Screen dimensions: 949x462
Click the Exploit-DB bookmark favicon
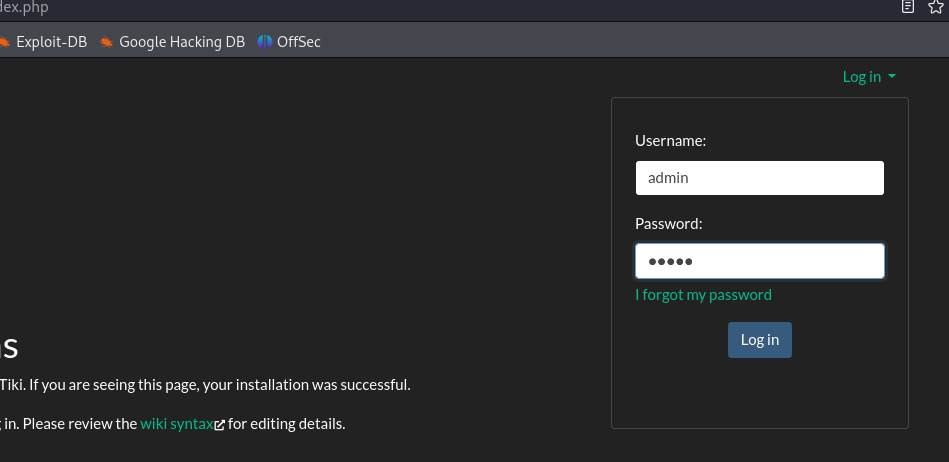pyautogui.click(x=4, y=42)
